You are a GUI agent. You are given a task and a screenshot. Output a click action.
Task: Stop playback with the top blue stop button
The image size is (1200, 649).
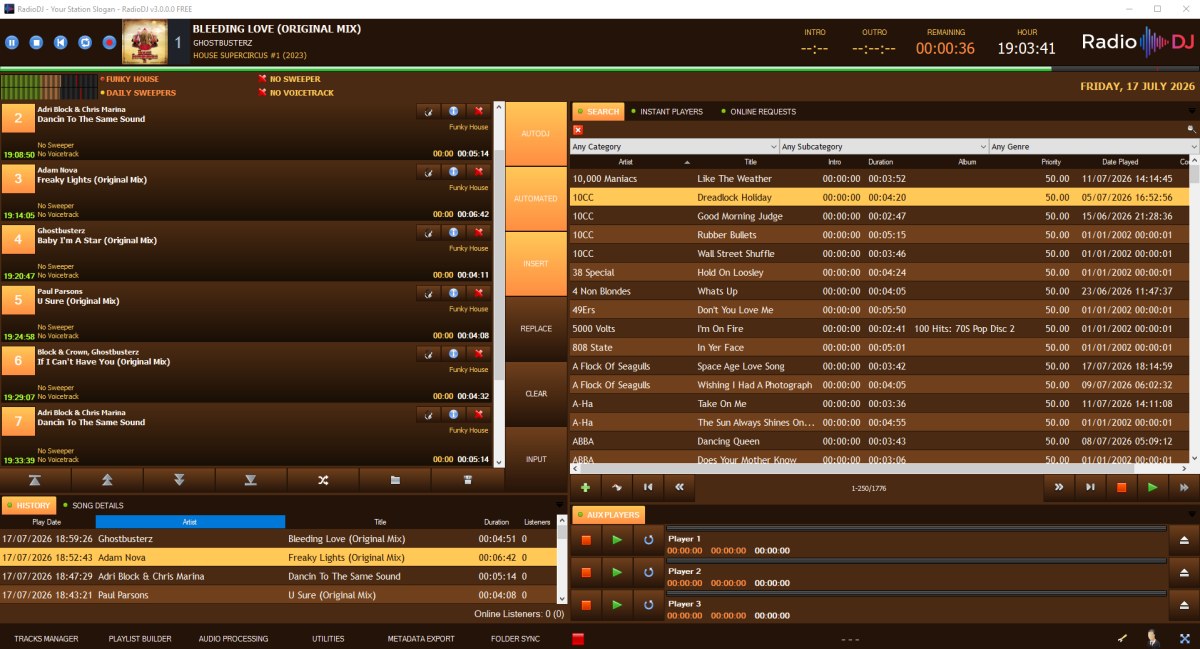36,43
